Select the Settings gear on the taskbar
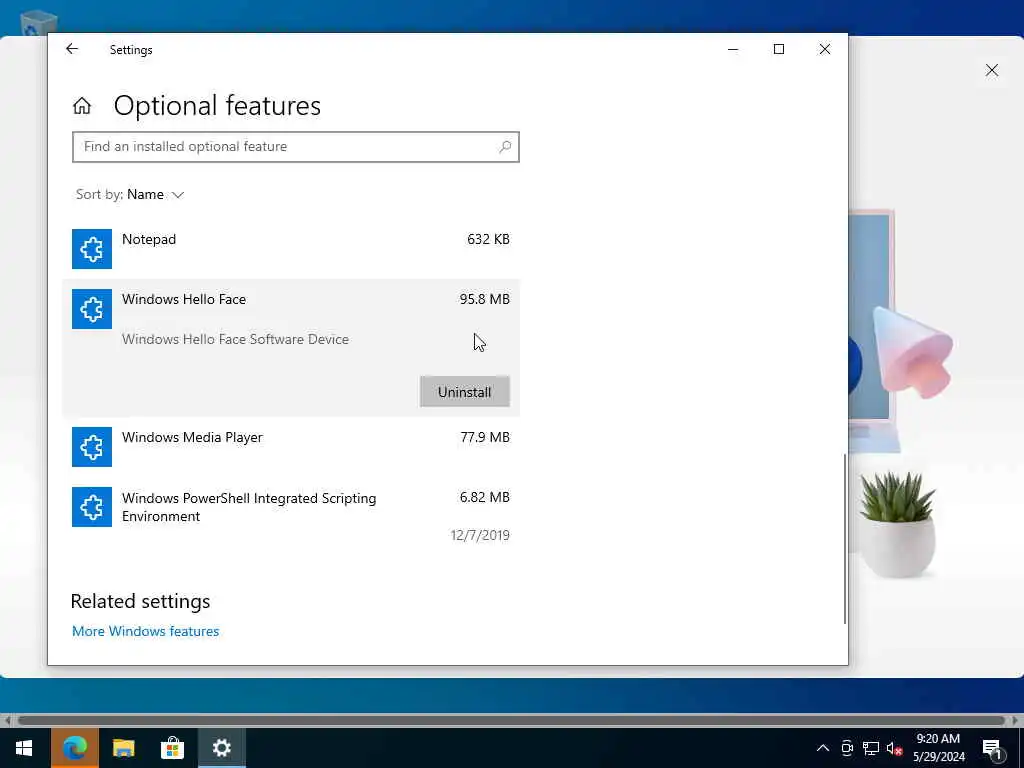 pos(221,748)
